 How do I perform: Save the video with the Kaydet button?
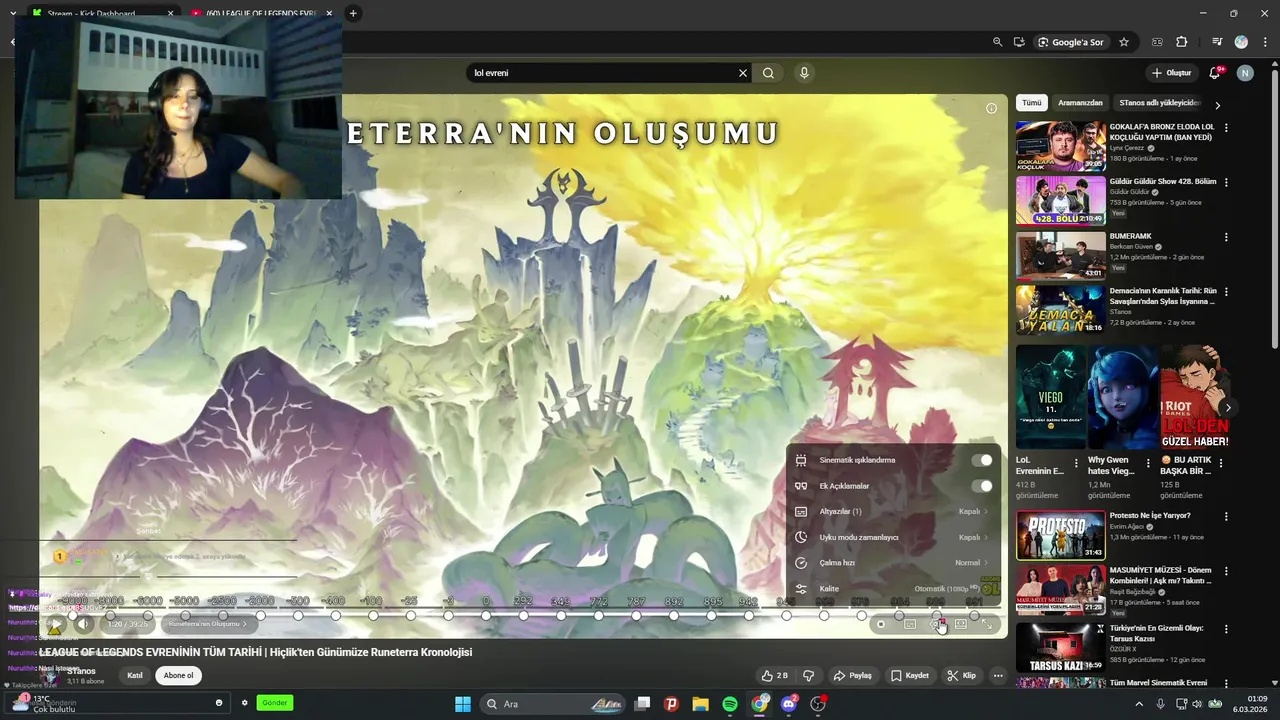coord(910,676)
